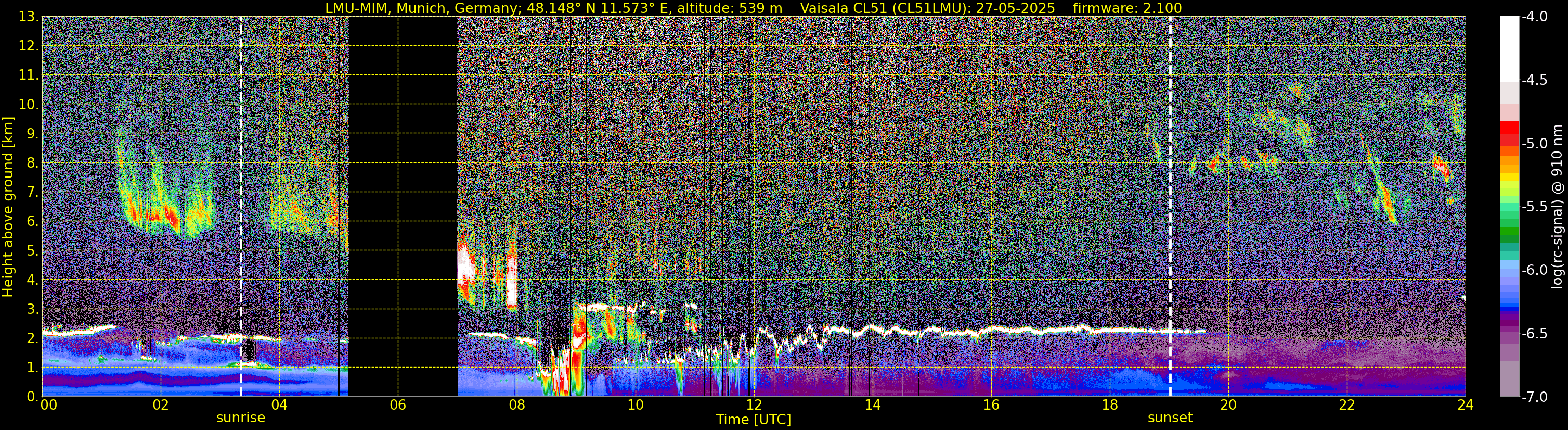Click the colorbar tick label '-6.5'
The height and width of the screenshot is (430, 1568).
point(1535,334)
